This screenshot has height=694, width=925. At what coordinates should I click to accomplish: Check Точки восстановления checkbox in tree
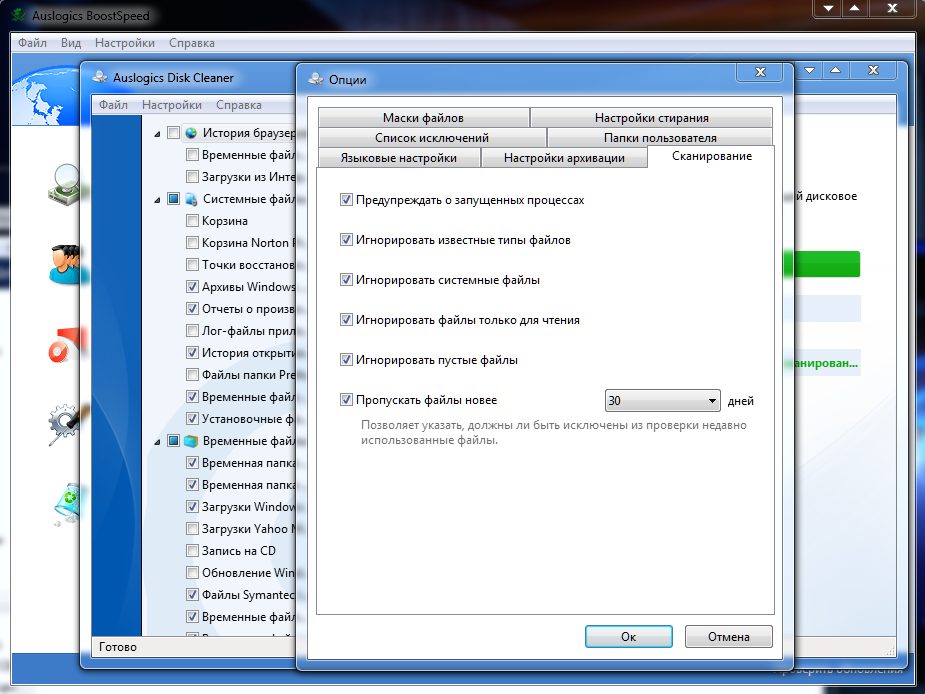click(192, 265)
